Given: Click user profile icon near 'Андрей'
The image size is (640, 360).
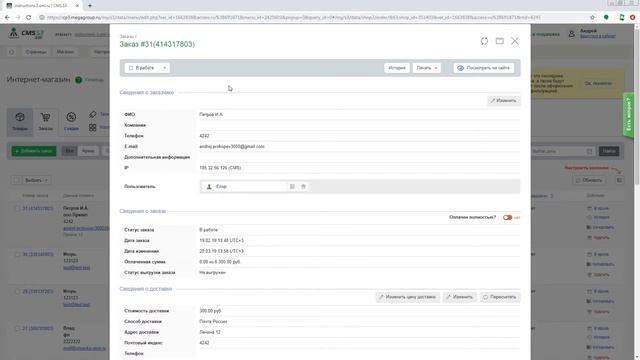Looking at the screenshot, I should click(x=571, y=34).
